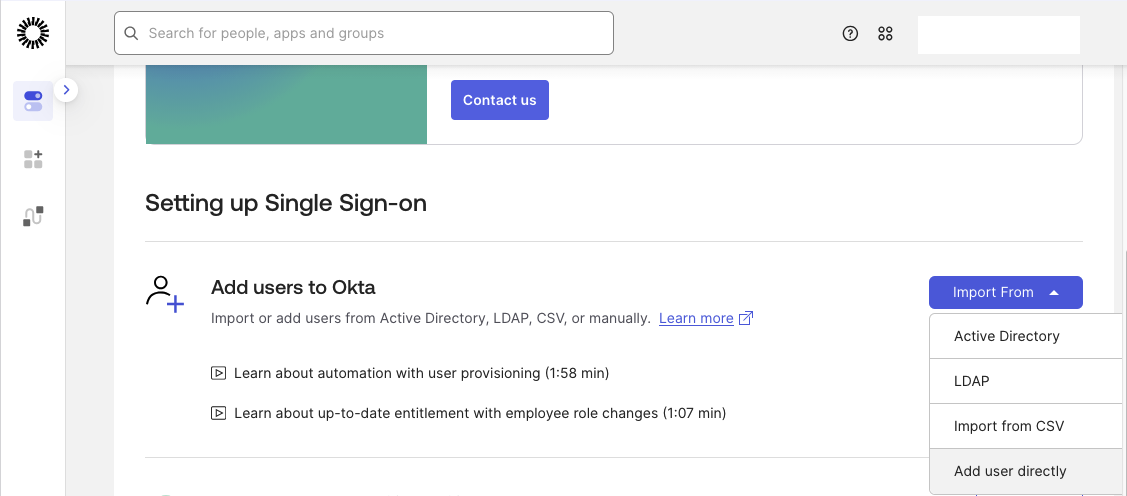Expand the sidebar with the chevron arrow

tap(66, 90)
